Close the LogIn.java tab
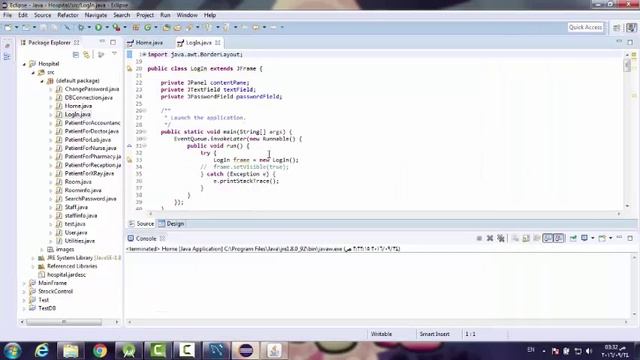The image size is (640, 360). pos(218,42)
